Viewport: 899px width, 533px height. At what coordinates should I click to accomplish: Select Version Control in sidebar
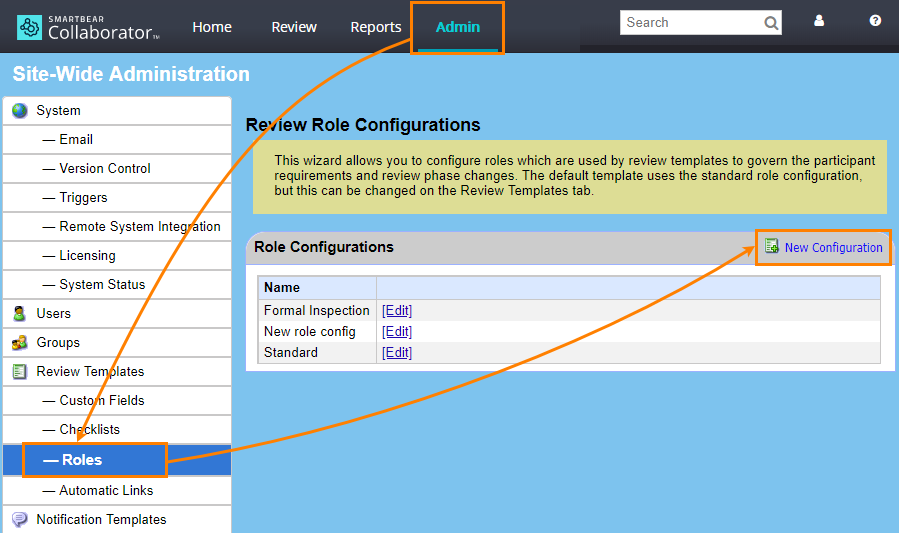tap(104, 168)
